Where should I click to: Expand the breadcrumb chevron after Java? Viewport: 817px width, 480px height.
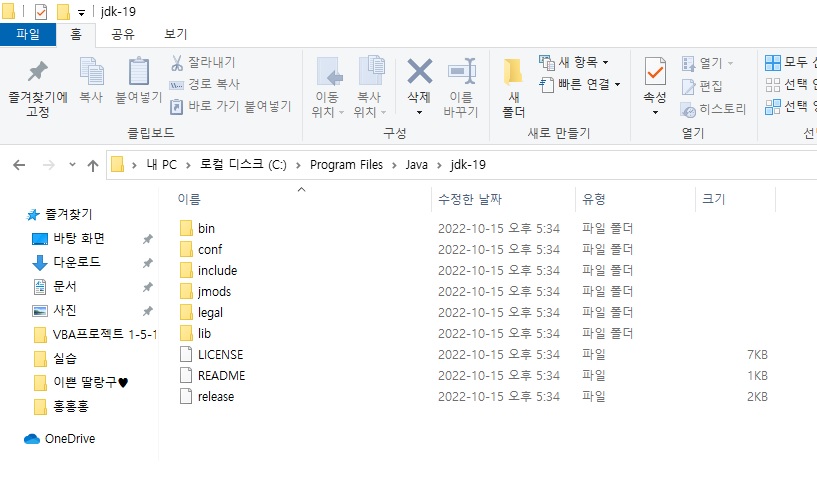click(x=439, y=165)
